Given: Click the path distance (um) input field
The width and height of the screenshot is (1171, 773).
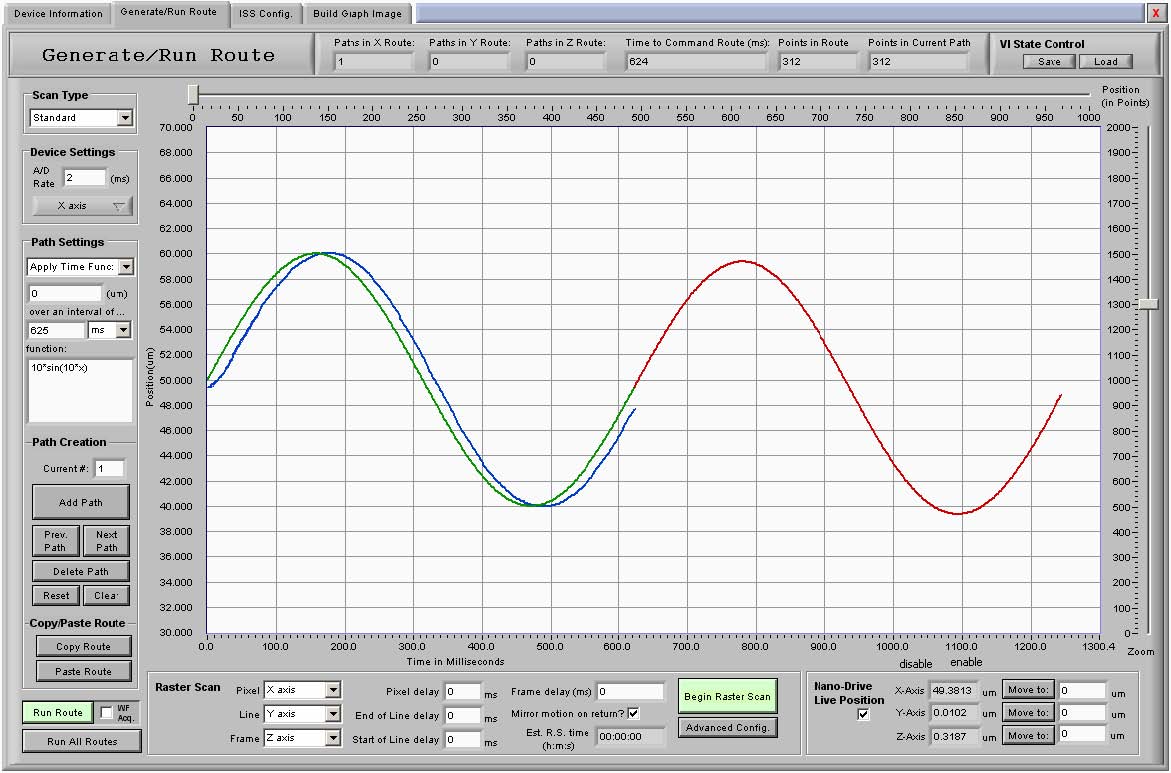Looking at the screenshot, I should (64, 294).
